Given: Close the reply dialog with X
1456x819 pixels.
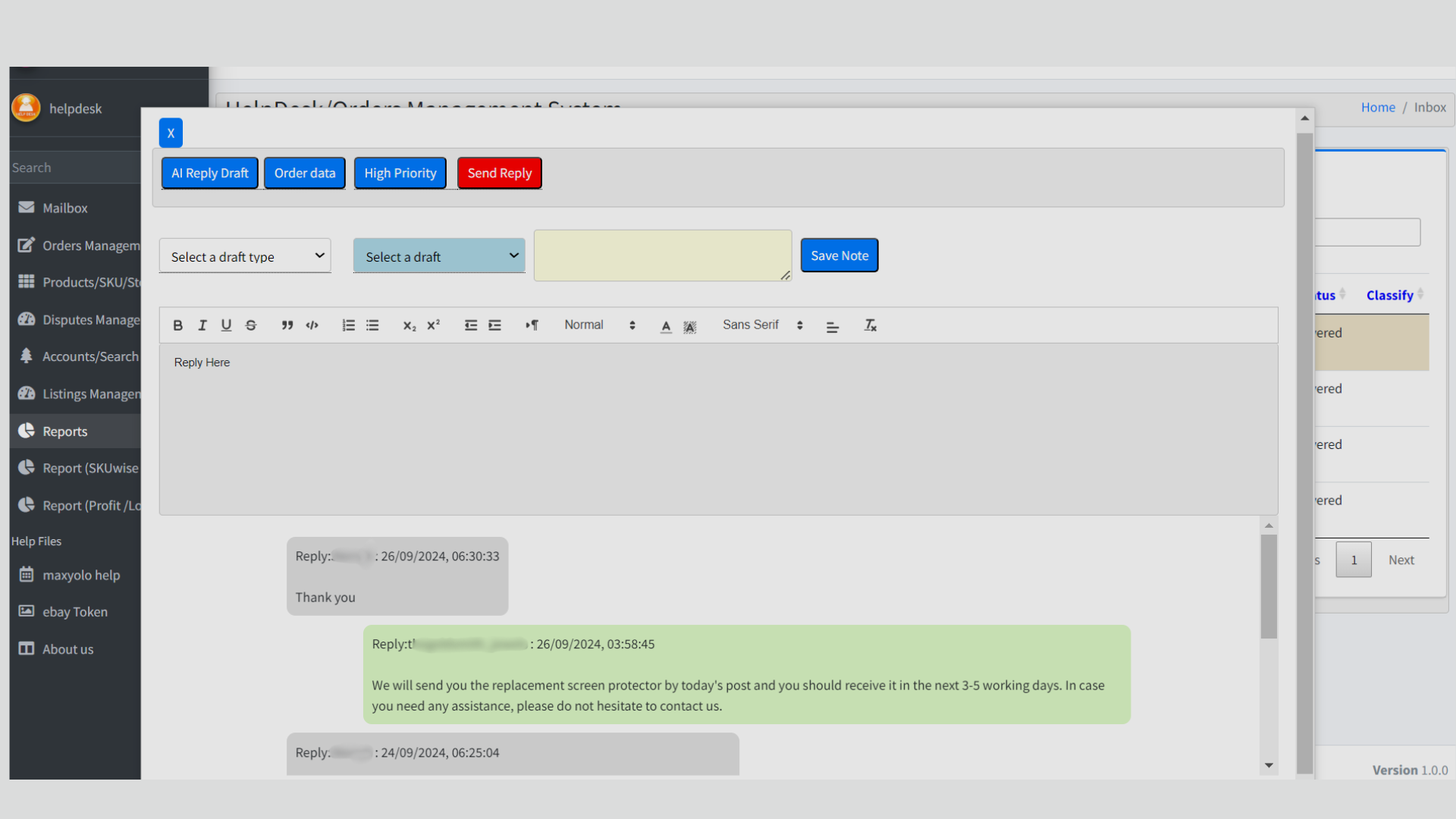Looking at the screenshot, I should pos(171,133).
